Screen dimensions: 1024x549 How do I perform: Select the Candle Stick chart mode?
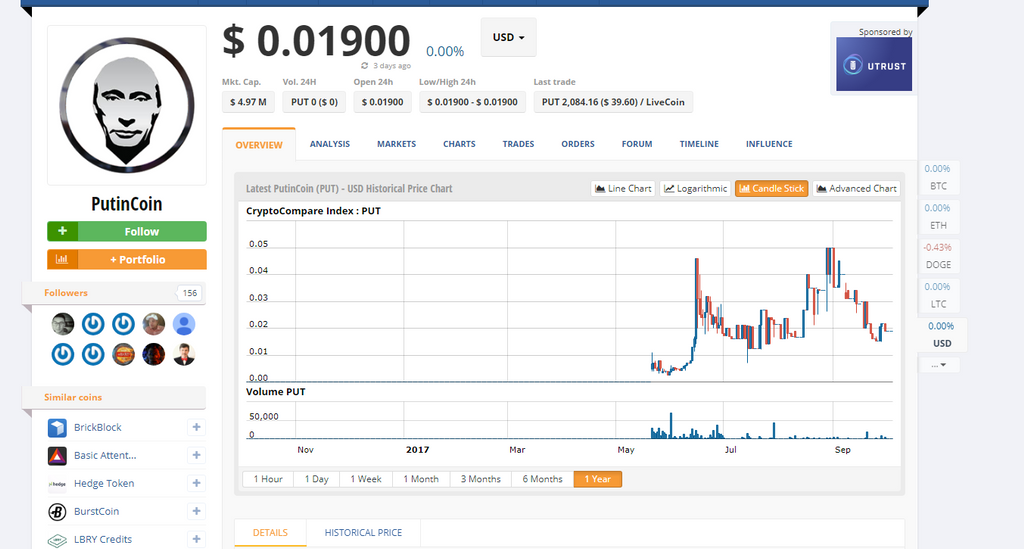coord(771,188)
